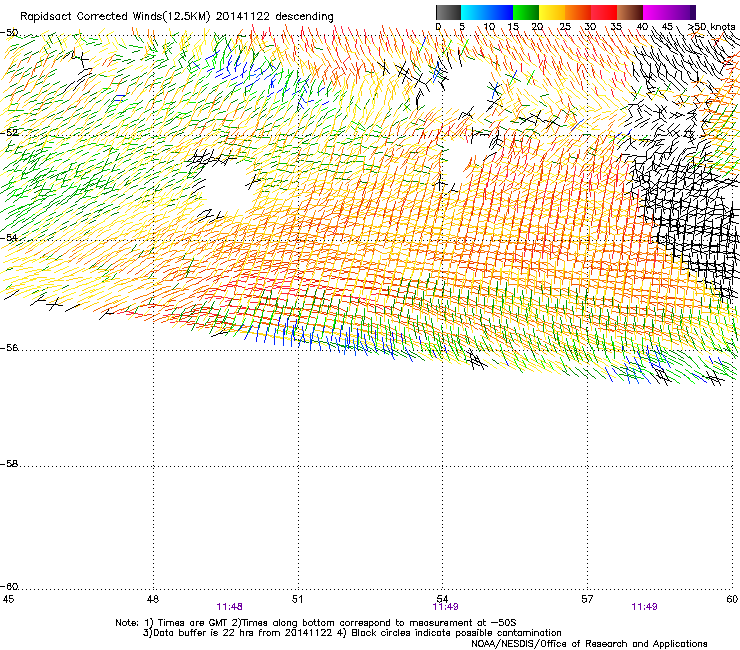
Task: Click the '57' longitude axis label
Action: pos(587,599)
